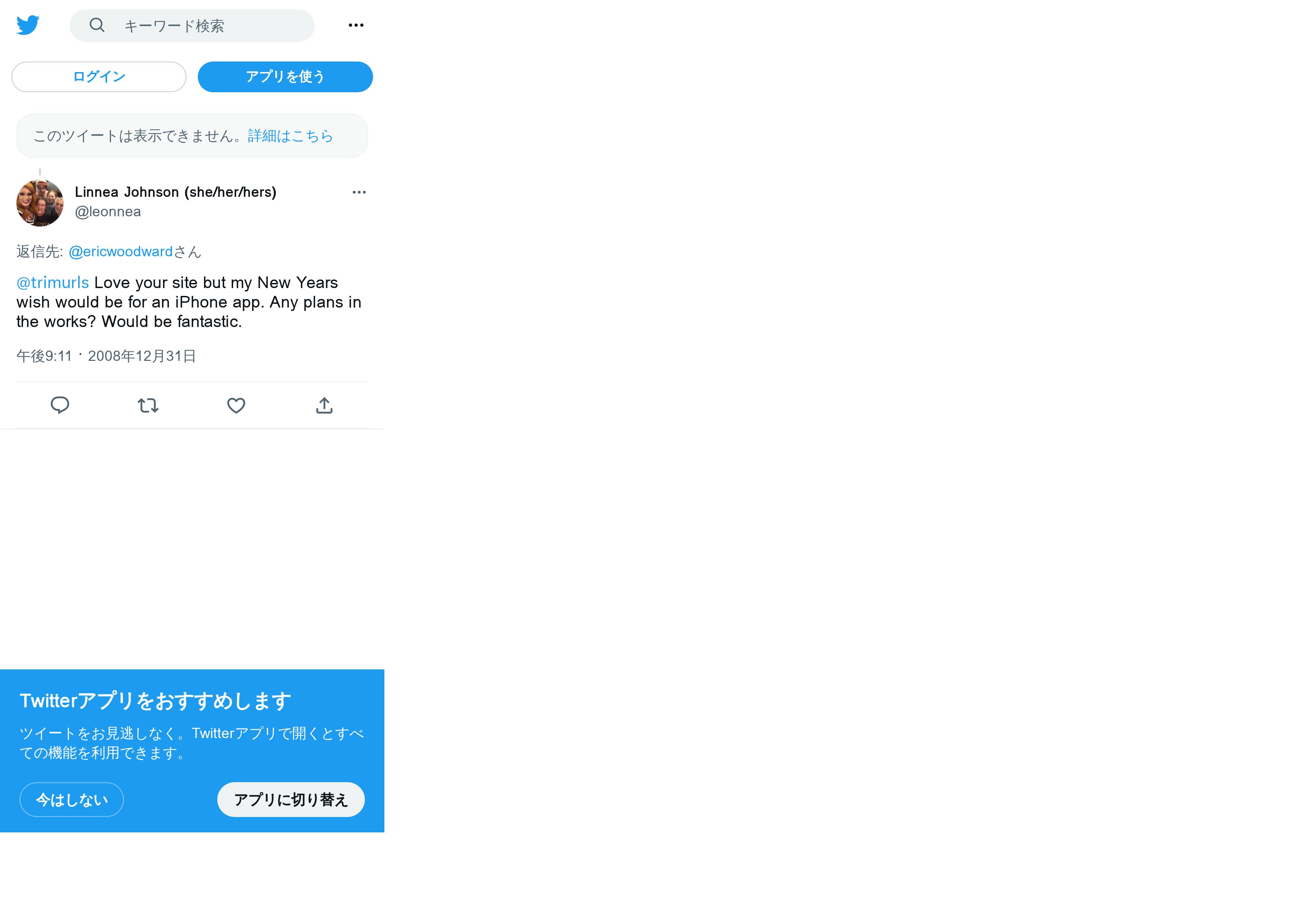Click the search magnifier icon
The width and height of the screenshot is (1316, 898).
pyautogui.click(x=97, y=25)
